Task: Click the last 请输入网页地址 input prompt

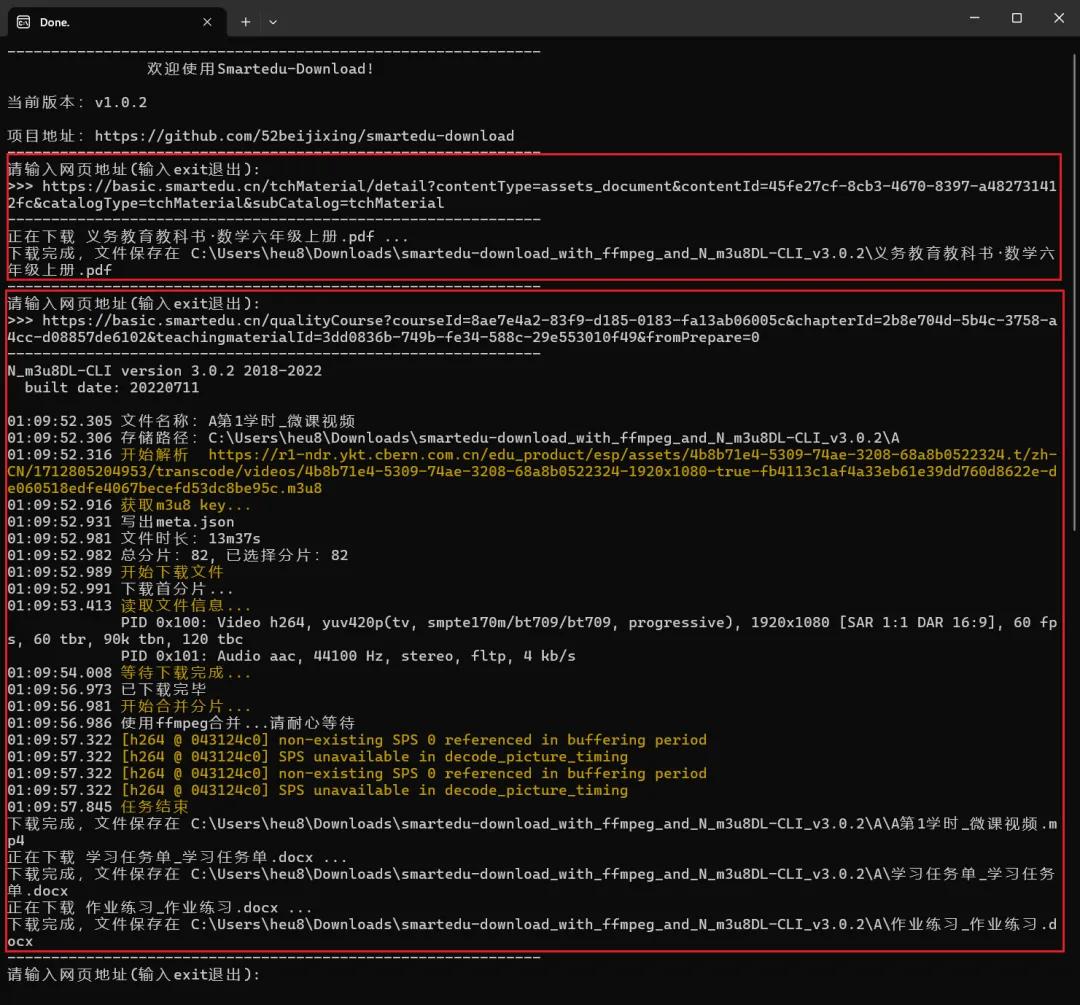Action: [134, 975]
